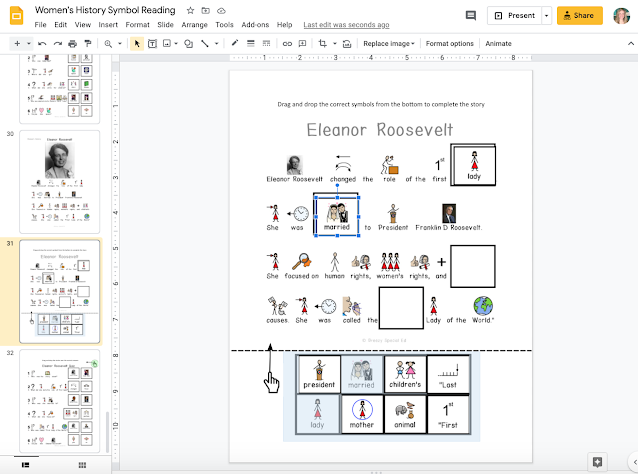Crop the selected image

(x=323, y=44)
